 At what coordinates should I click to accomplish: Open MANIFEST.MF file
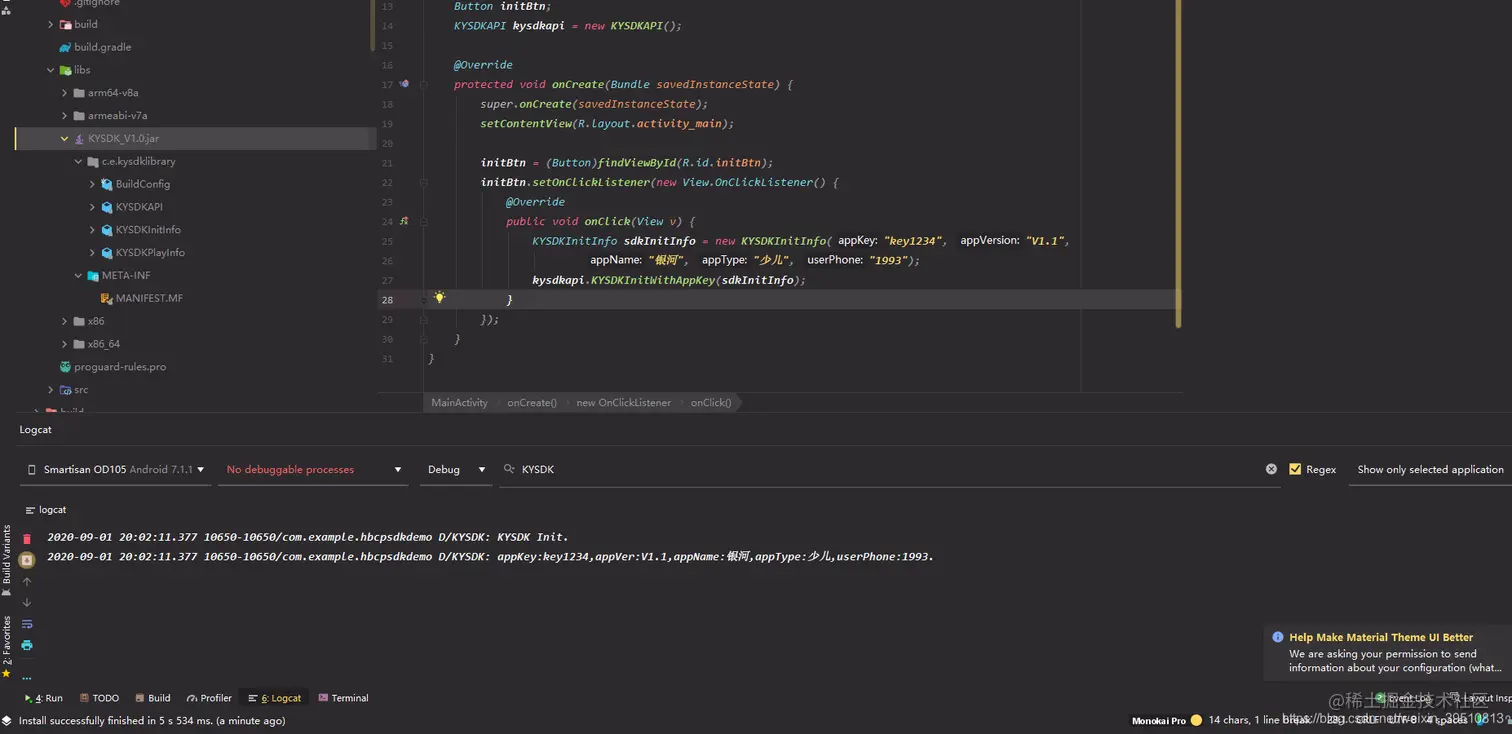tap(142, 298)
